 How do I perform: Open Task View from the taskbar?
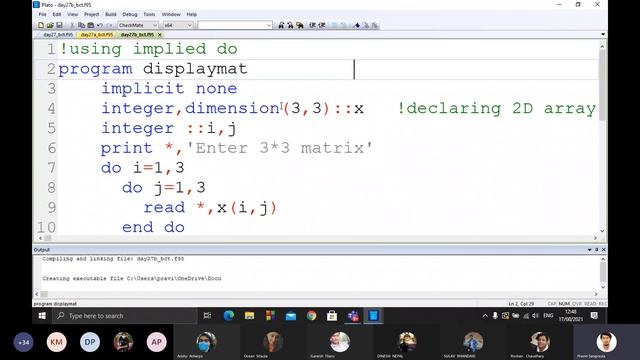coord(207,316)
